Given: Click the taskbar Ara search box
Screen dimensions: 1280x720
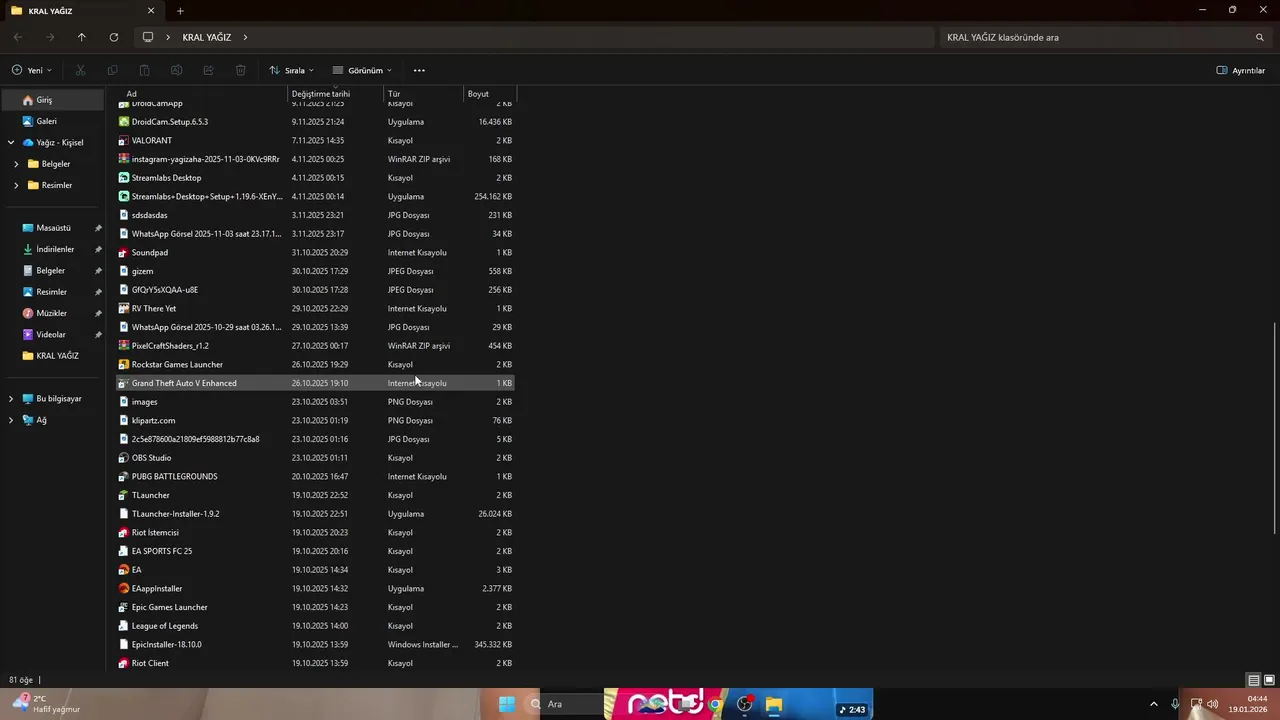Looking at the screenshot, I should [566, 704].
